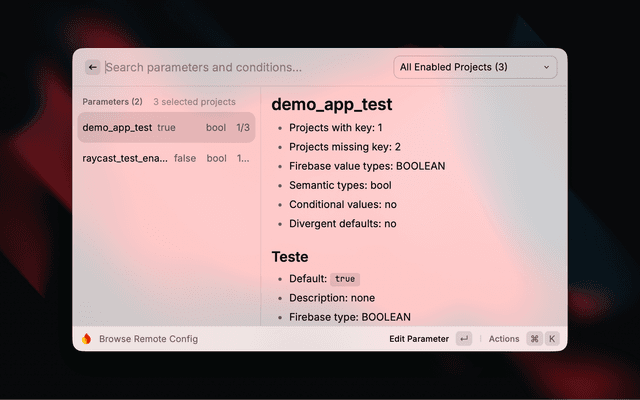This screenshot has height=400, width=640.
Task: Select the raycast_test_ena... parameter row
Action: click(x=166, y=158)
